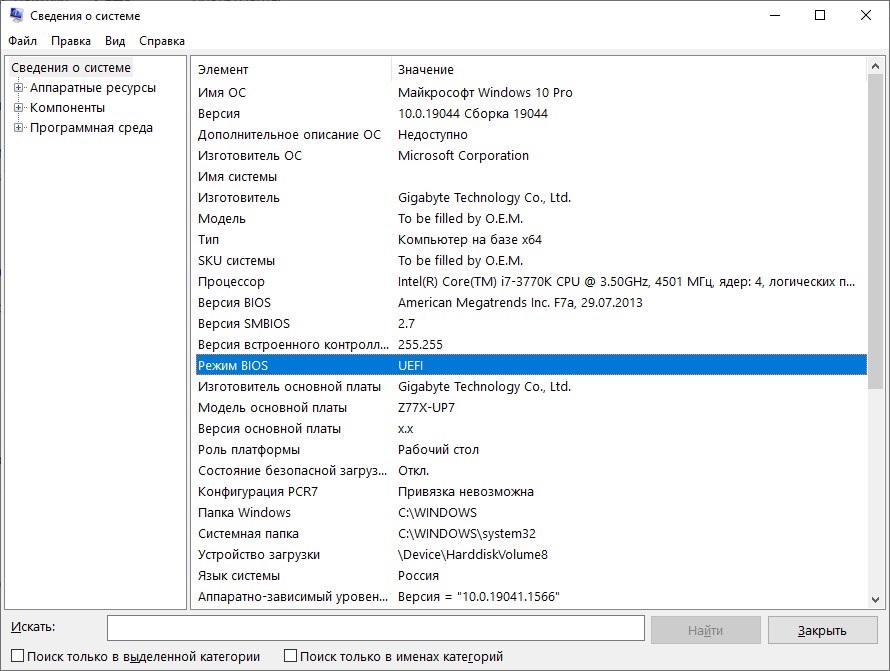Image resolution: width=890 pixels, height=671 pixels.
Task: Enable Поиск только в именах категорий checkbox
Action: (291, 657)
